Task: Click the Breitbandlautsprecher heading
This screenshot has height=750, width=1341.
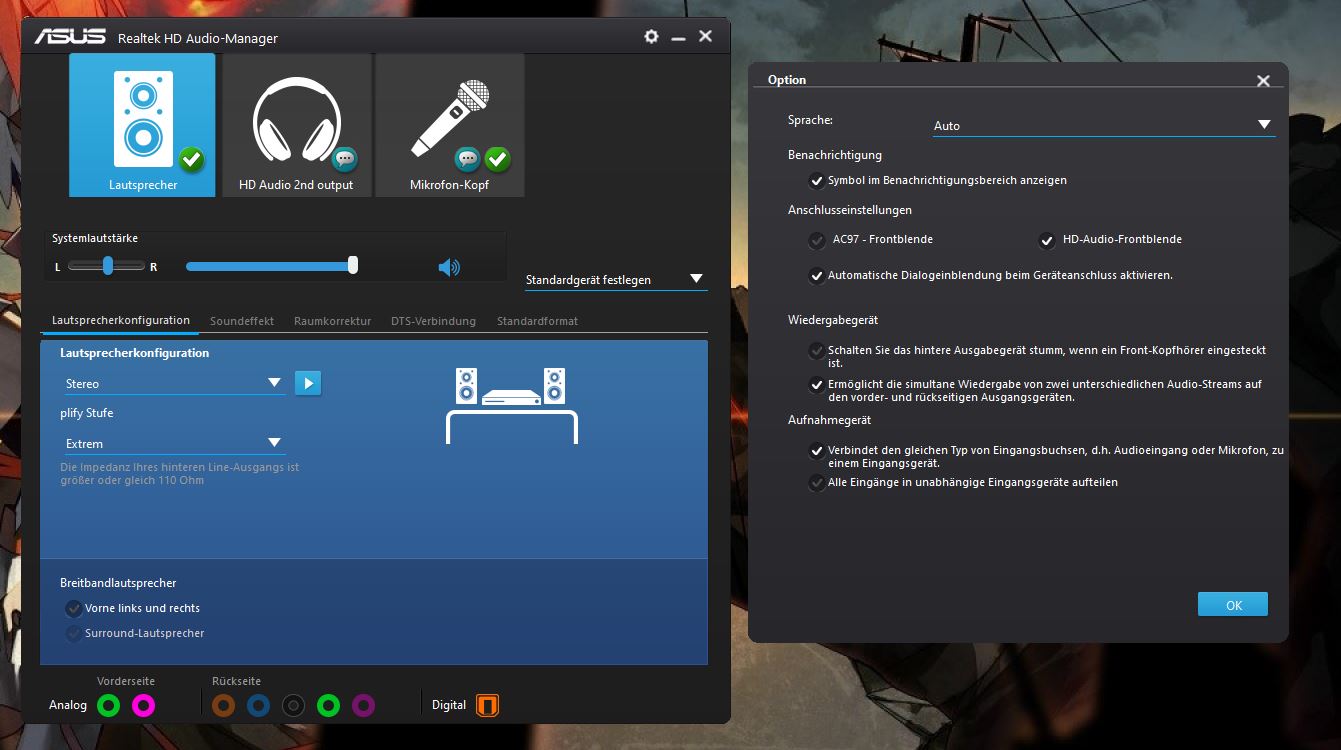Action: [118, 583]
